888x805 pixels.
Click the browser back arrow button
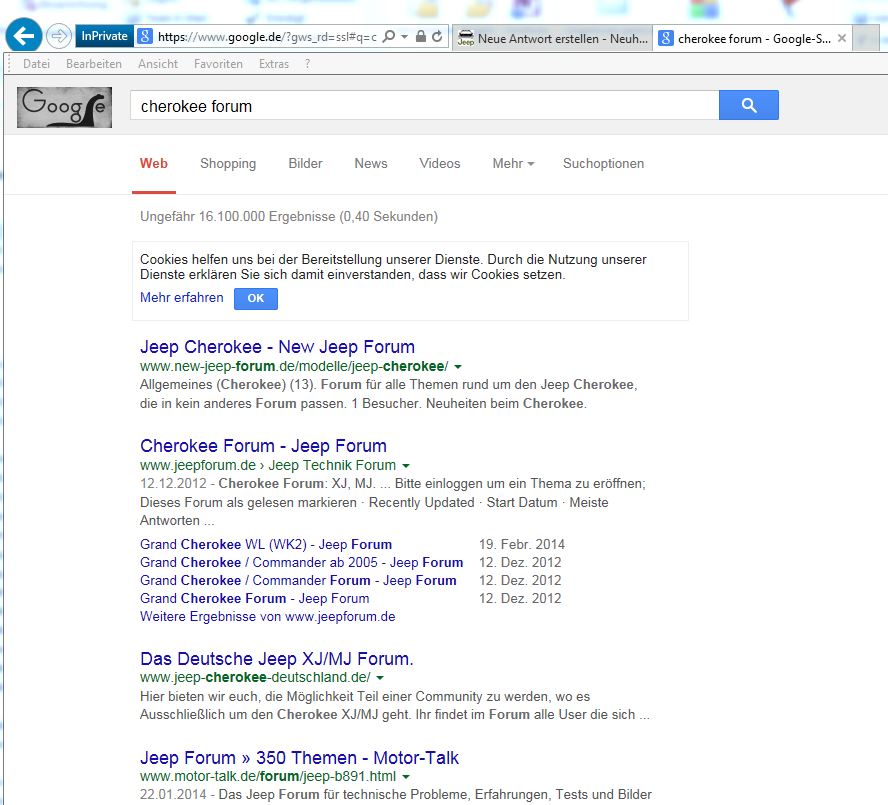tap(24, 37)
